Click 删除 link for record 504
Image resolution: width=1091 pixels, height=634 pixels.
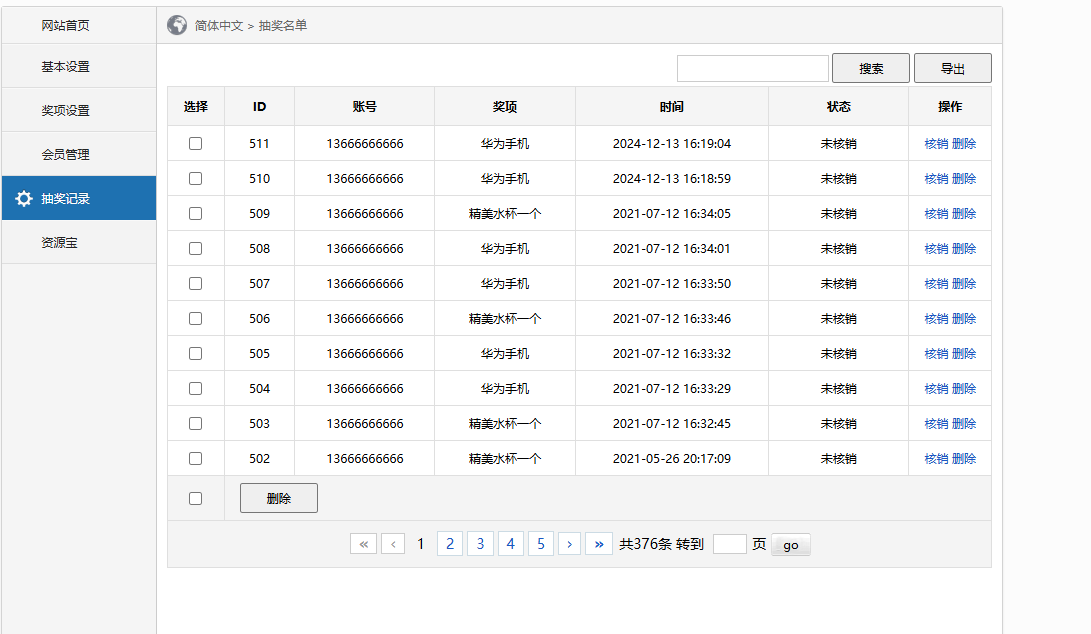click(x=964, y=388)
